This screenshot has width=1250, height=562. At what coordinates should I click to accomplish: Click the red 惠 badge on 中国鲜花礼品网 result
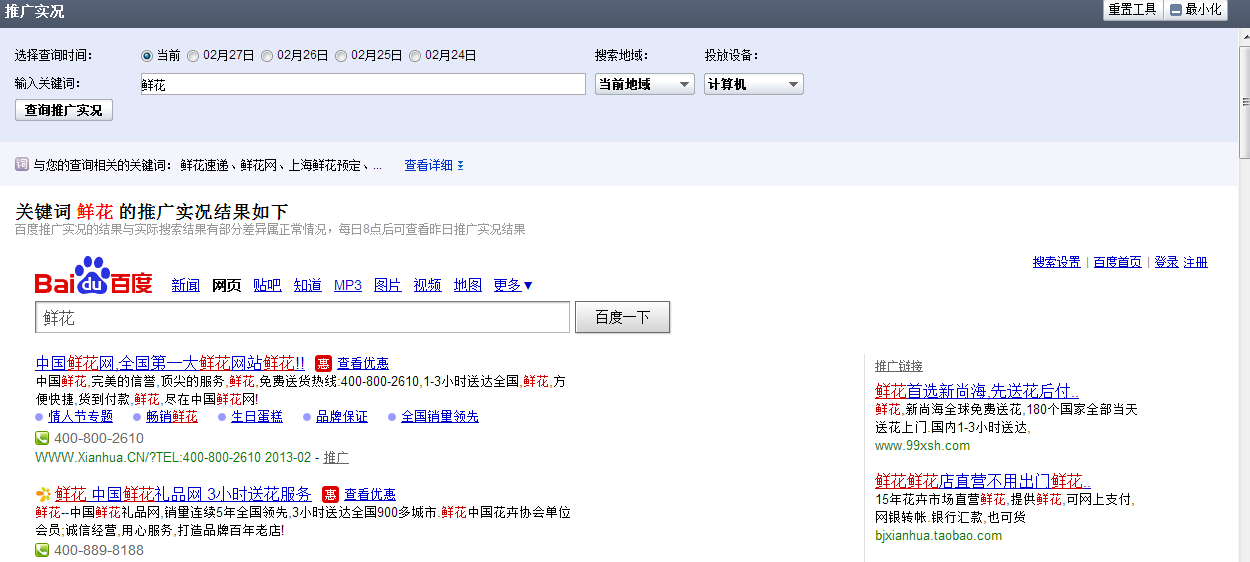tap(330, 494)
